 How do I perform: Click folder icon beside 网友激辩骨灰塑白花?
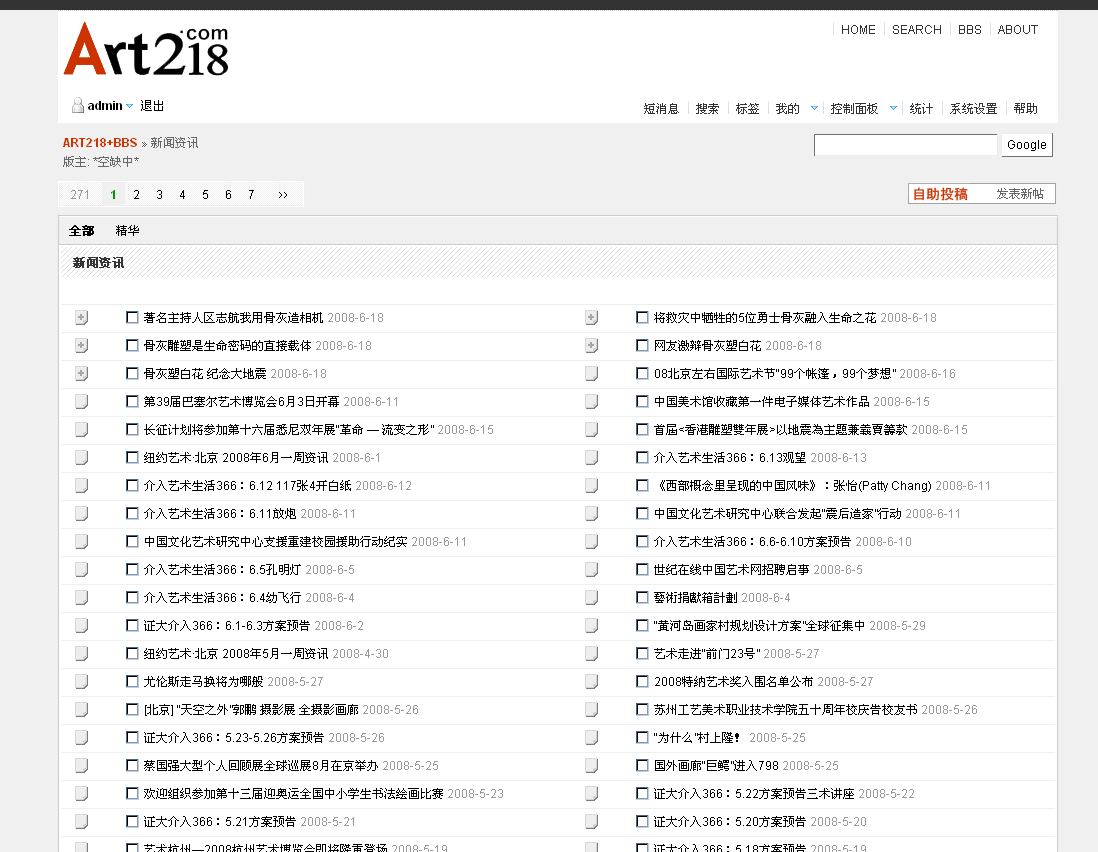pyautogui.click(x=591, y=346)
